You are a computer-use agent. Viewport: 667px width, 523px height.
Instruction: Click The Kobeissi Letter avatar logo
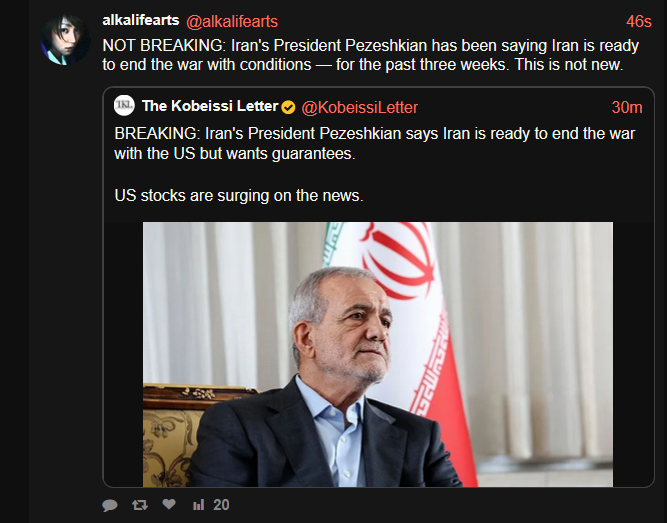(x=124, y=106)
